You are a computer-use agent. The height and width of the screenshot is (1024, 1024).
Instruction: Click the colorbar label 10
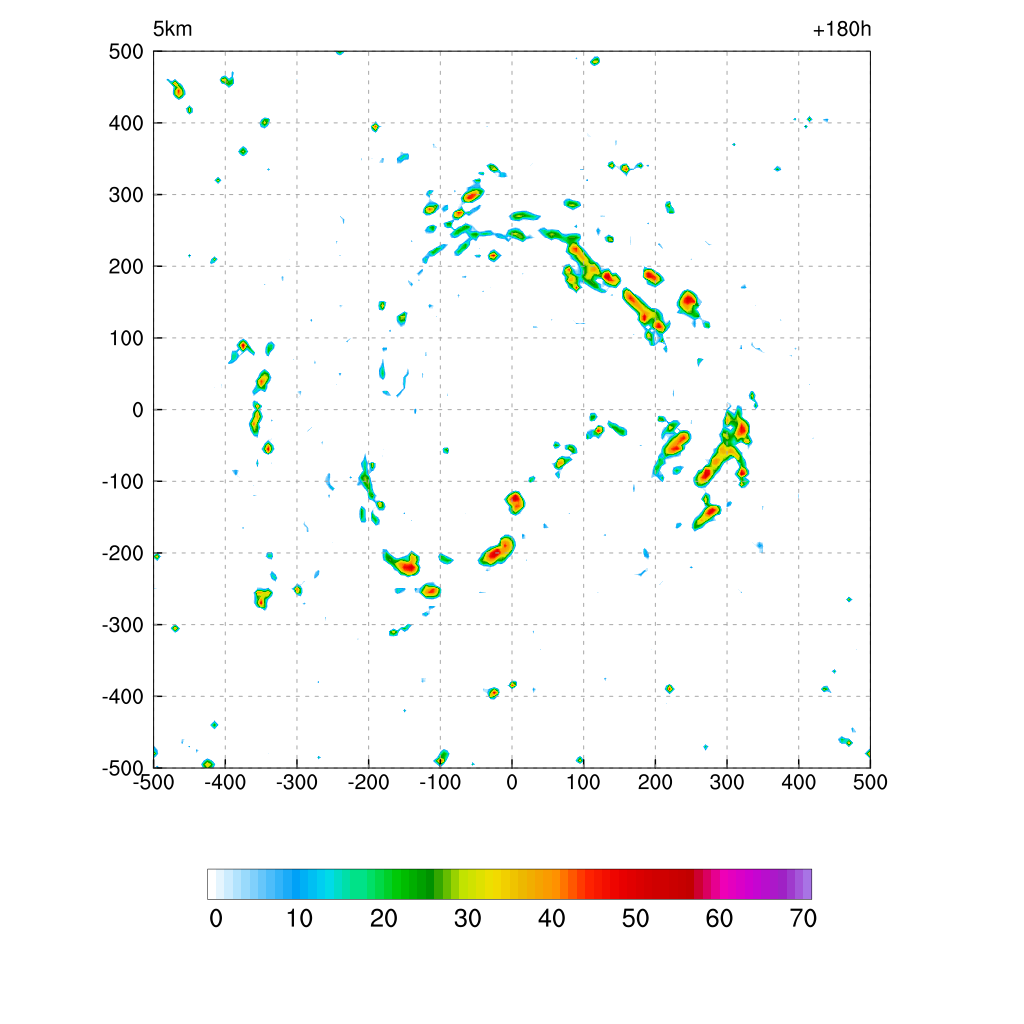point(300,919)
